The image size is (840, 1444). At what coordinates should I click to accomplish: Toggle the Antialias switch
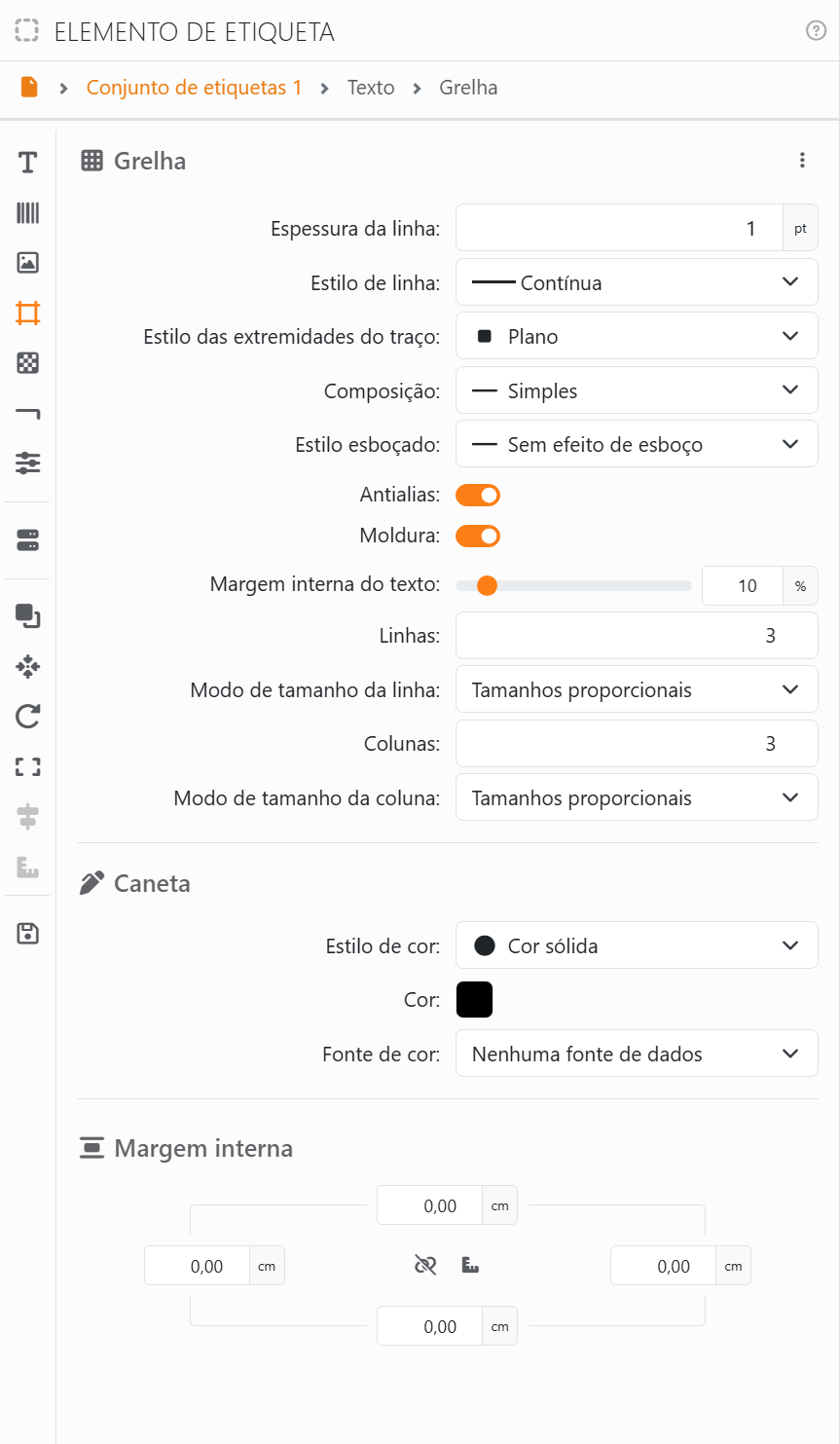[x=478, y=495]
